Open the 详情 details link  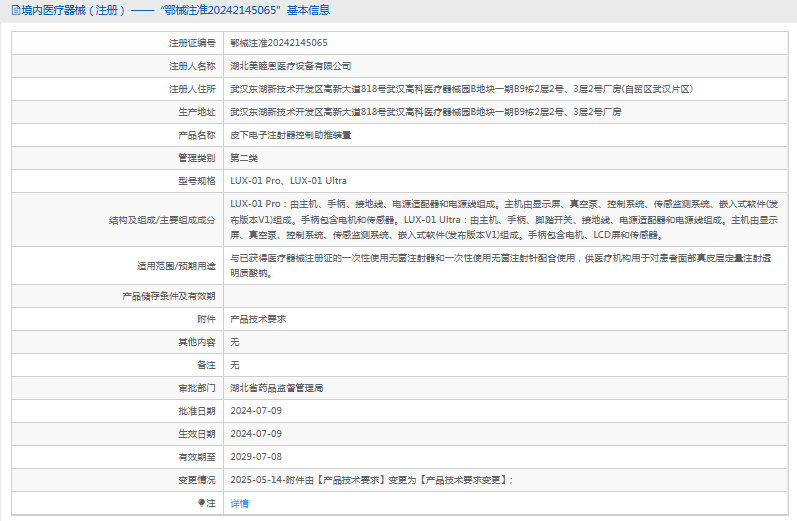239,503
